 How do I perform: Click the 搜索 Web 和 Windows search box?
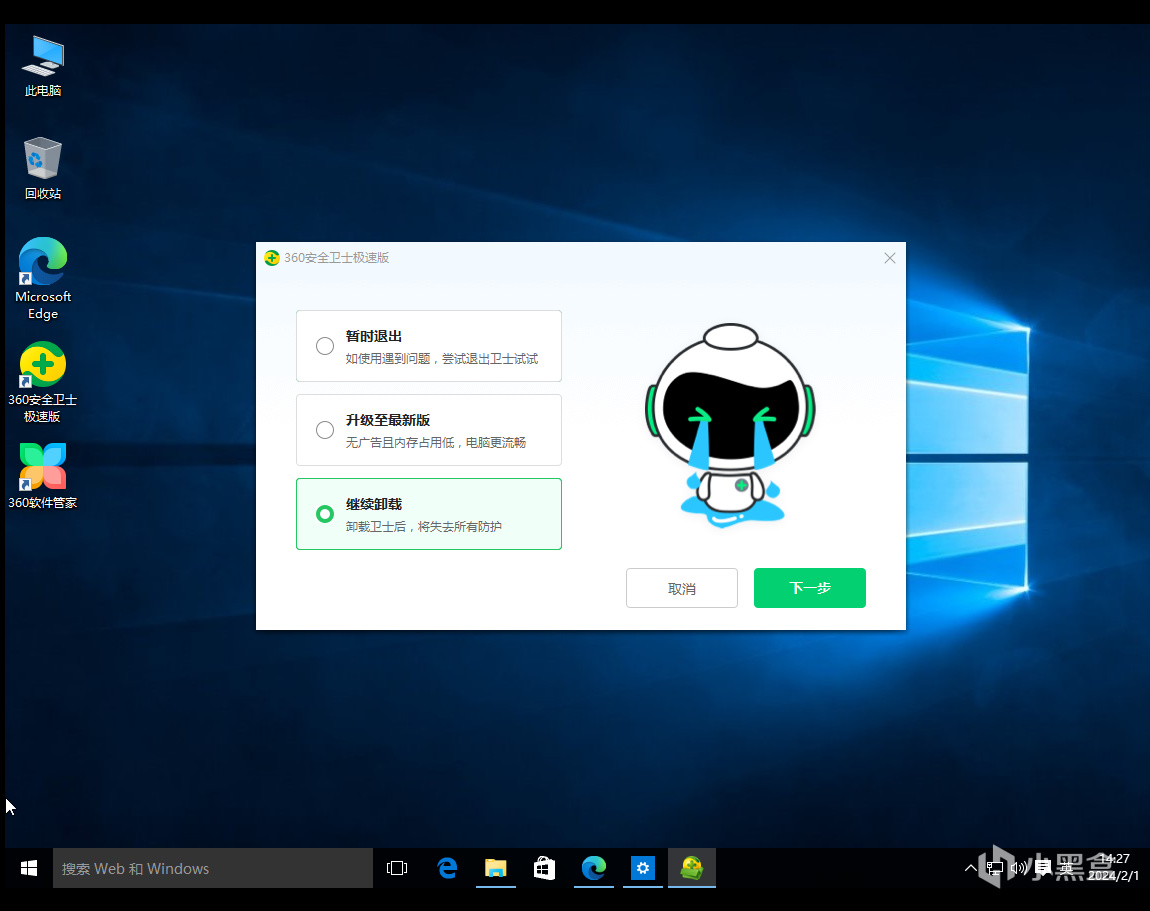213,868
